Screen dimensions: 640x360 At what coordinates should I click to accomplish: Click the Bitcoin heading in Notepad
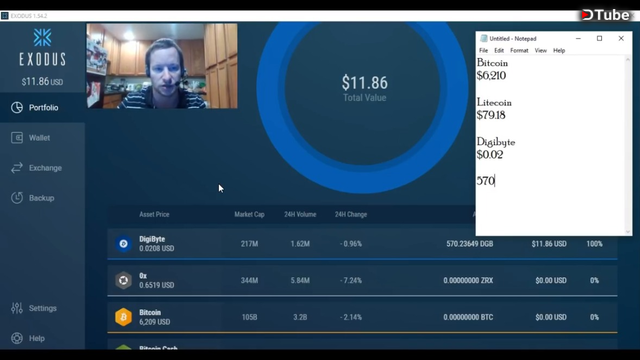[492, 63]
